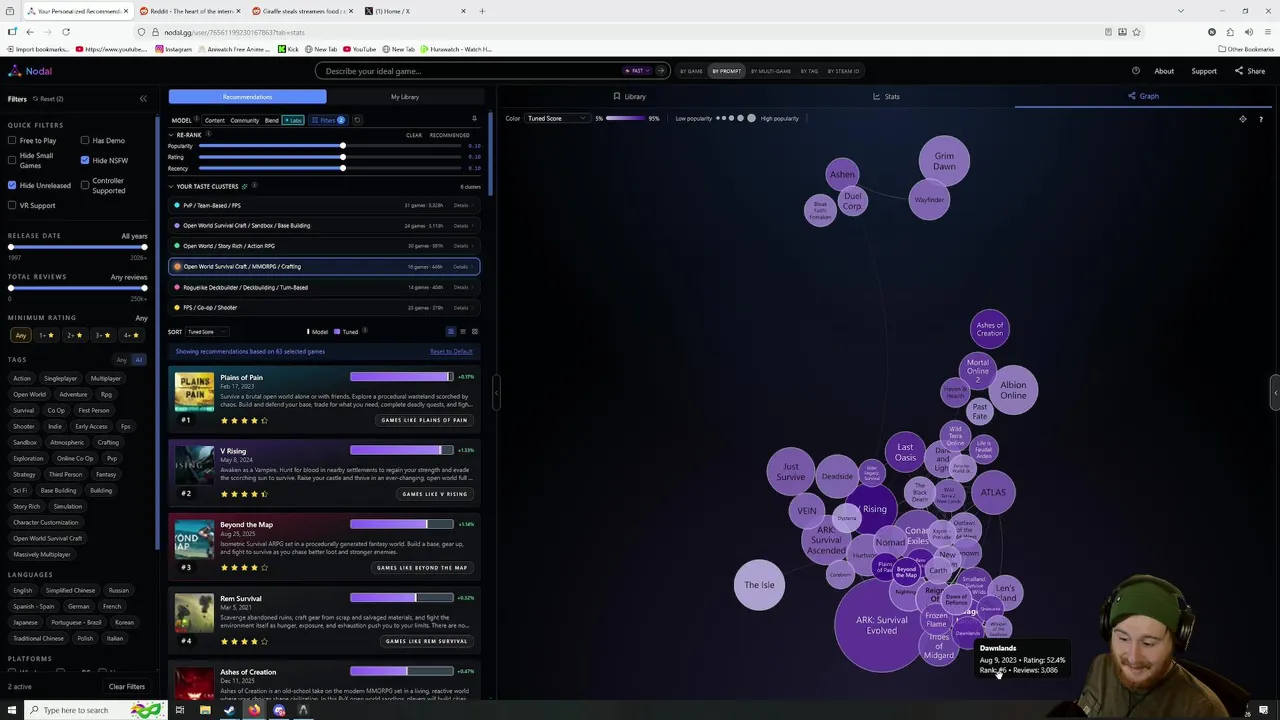Expand Details for FPS / Co-op / Shooter
1280x720 pixels.
pos(461,308)
